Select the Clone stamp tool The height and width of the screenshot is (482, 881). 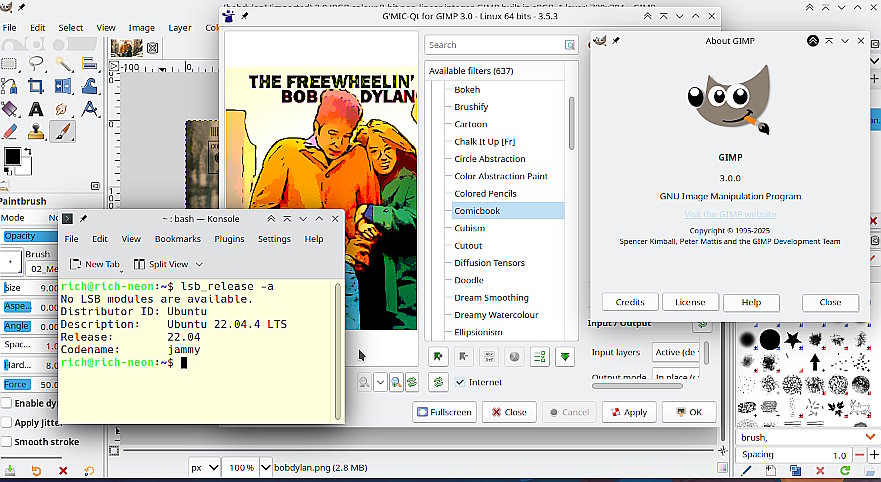click(x=36, y=131)
